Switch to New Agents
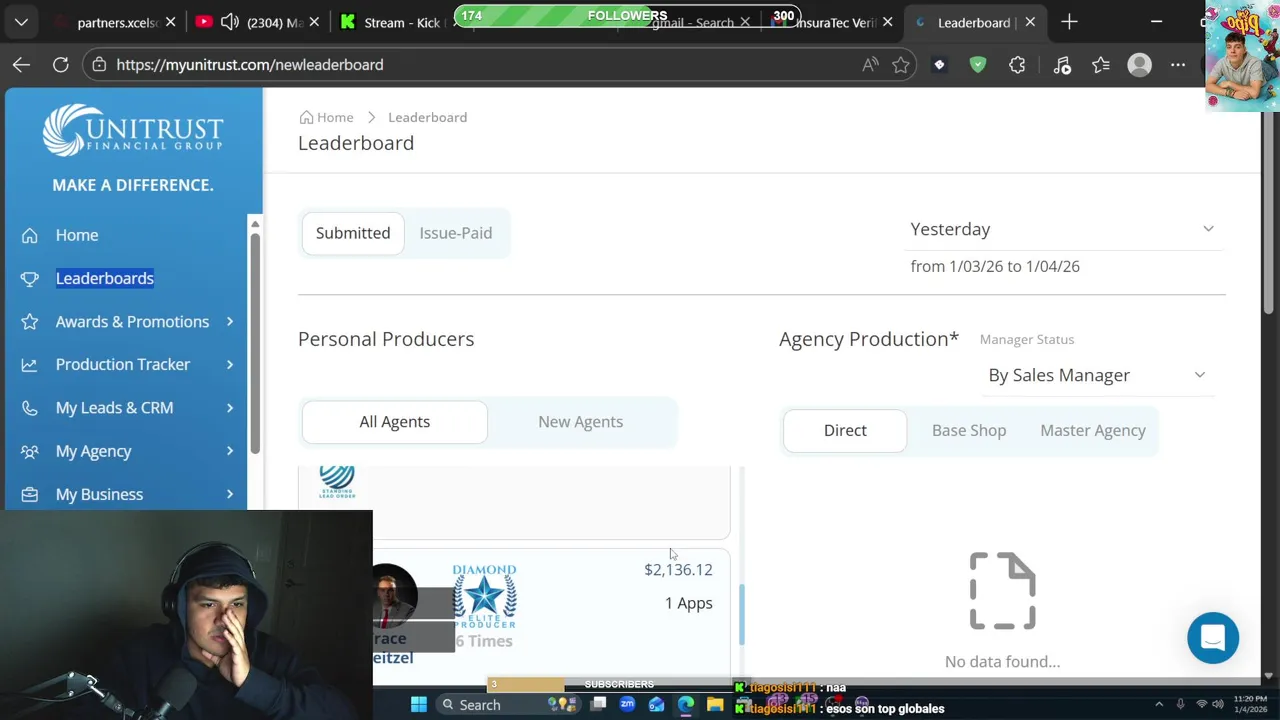The width and height of the screenshot is (1280, 720). pyautogui.click(x=580, y=422)
